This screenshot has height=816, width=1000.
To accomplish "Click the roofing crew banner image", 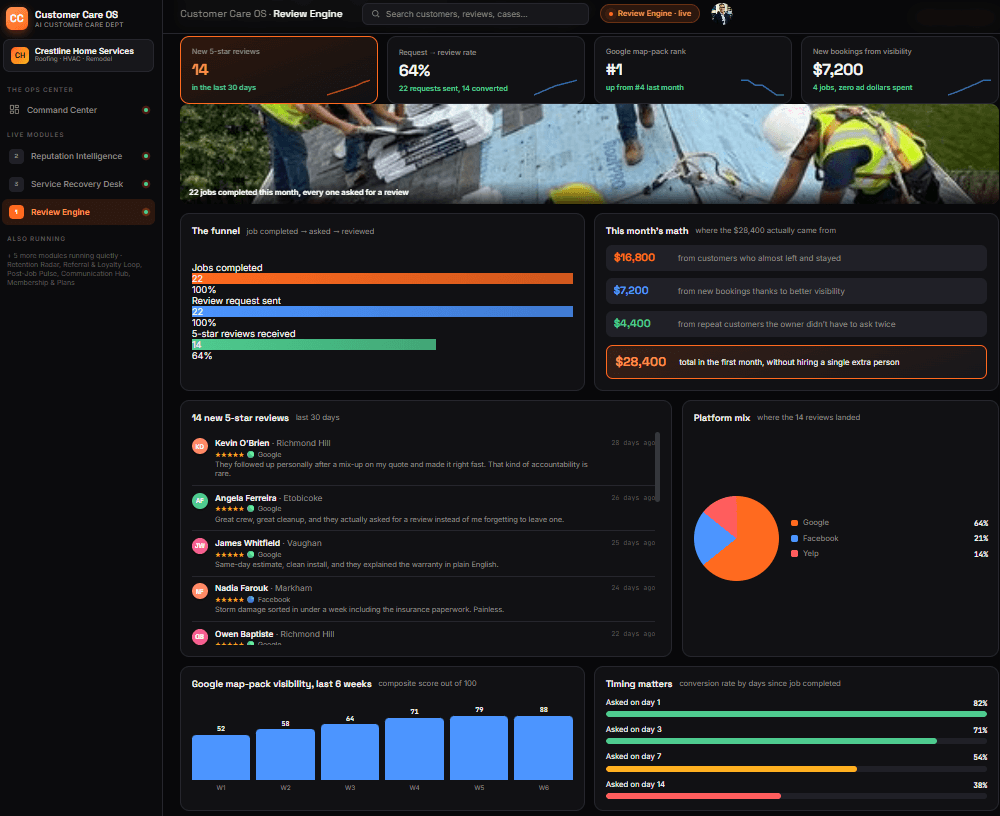I will click(589, 154).
